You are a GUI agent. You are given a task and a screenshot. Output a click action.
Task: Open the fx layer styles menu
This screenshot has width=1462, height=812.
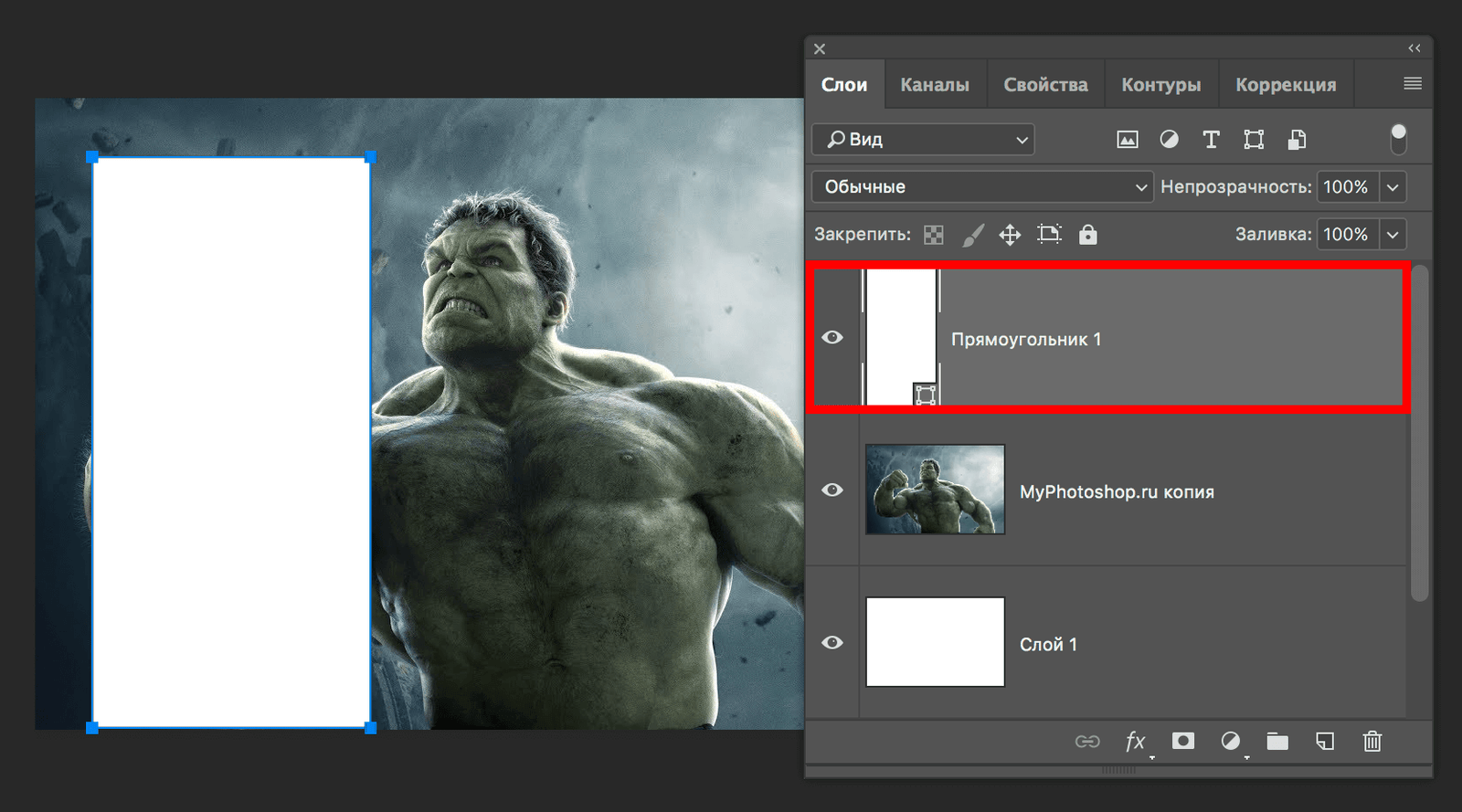(1135, 741)
